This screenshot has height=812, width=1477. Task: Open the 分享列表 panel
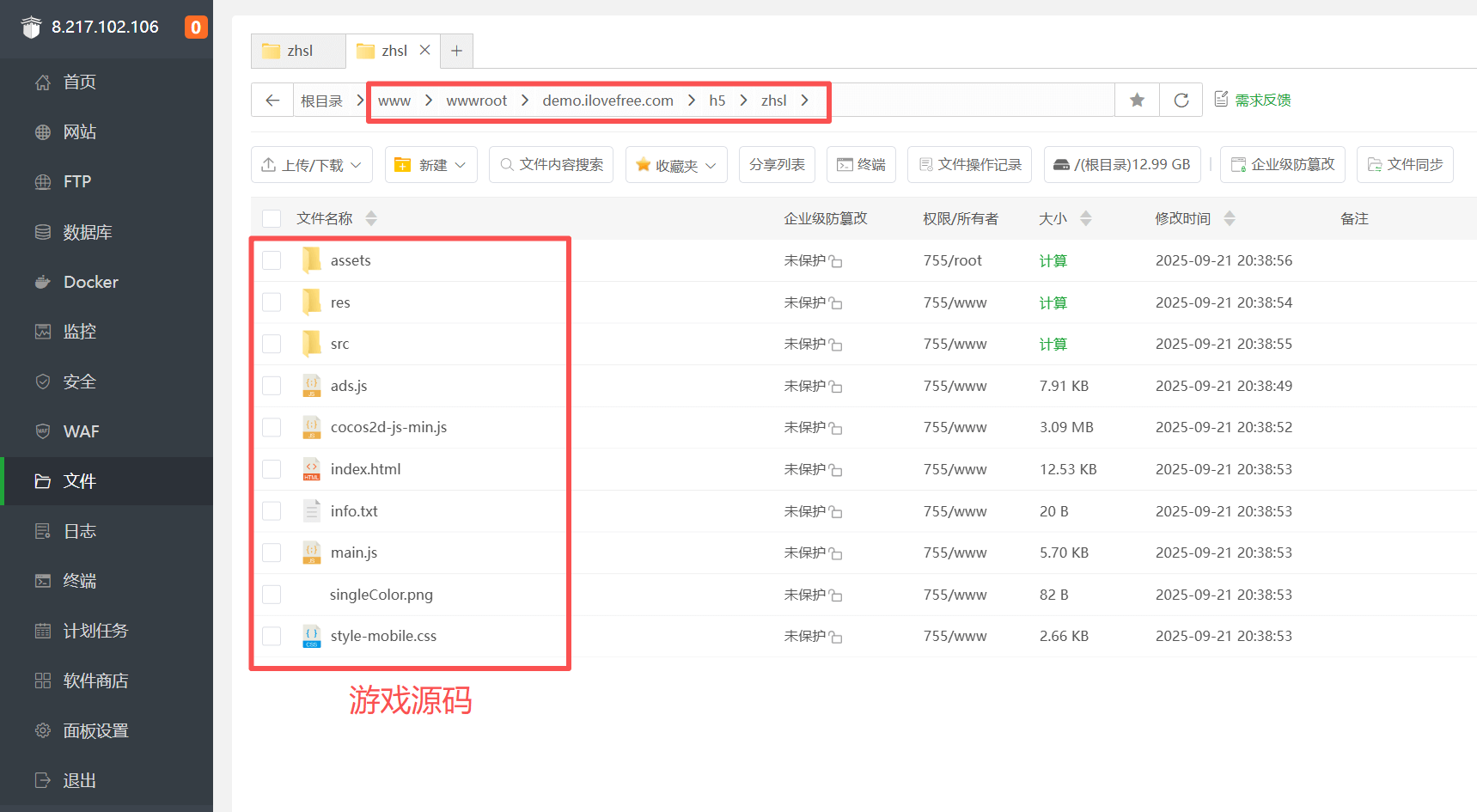click(x=776, y=164)
